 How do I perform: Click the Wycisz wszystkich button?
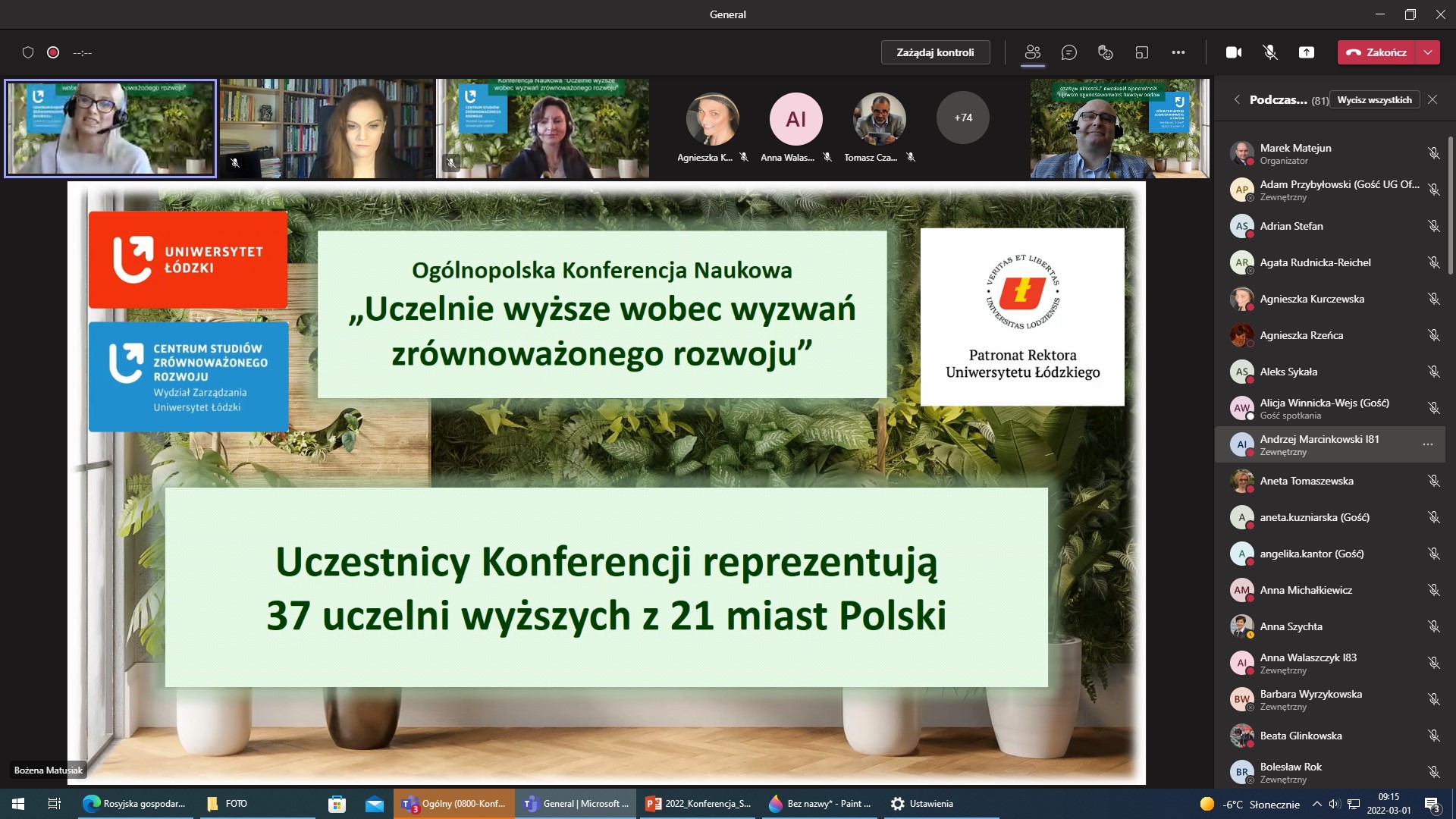click(x=1375, y=99)
